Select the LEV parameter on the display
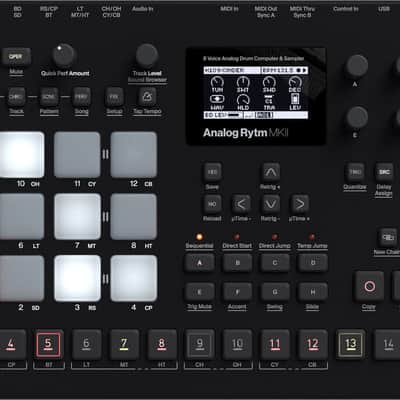 click(295, 102)
